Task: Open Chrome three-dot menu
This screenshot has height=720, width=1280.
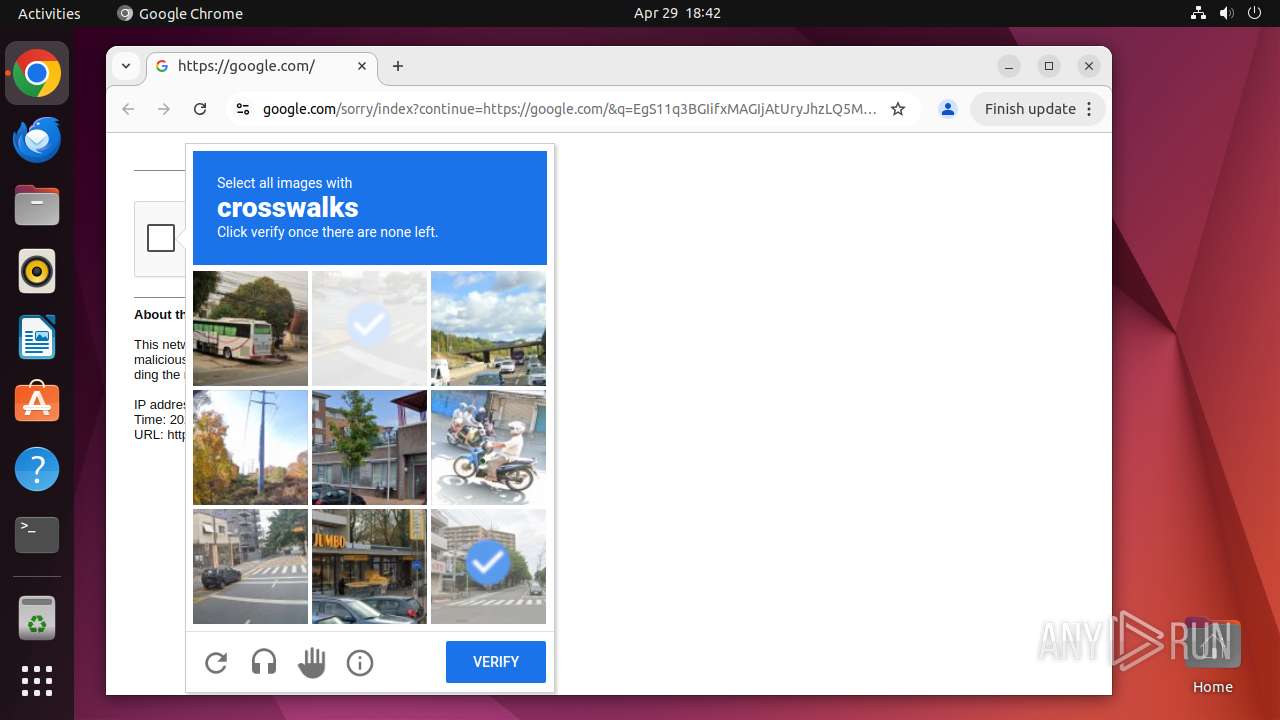Action: 1090,109
